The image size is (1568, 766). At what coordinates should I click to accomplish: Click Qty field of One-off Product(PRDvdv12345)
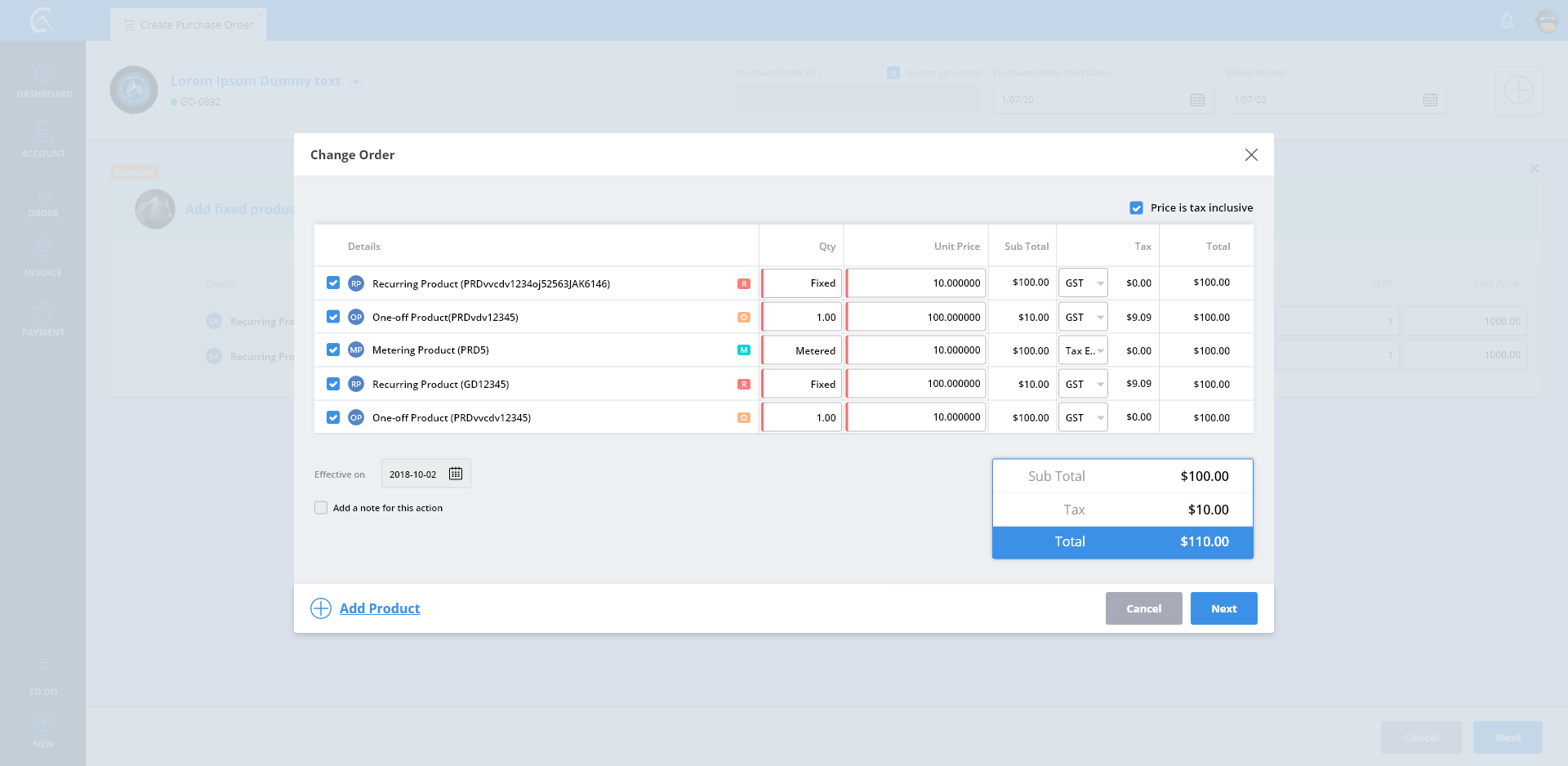802,317
